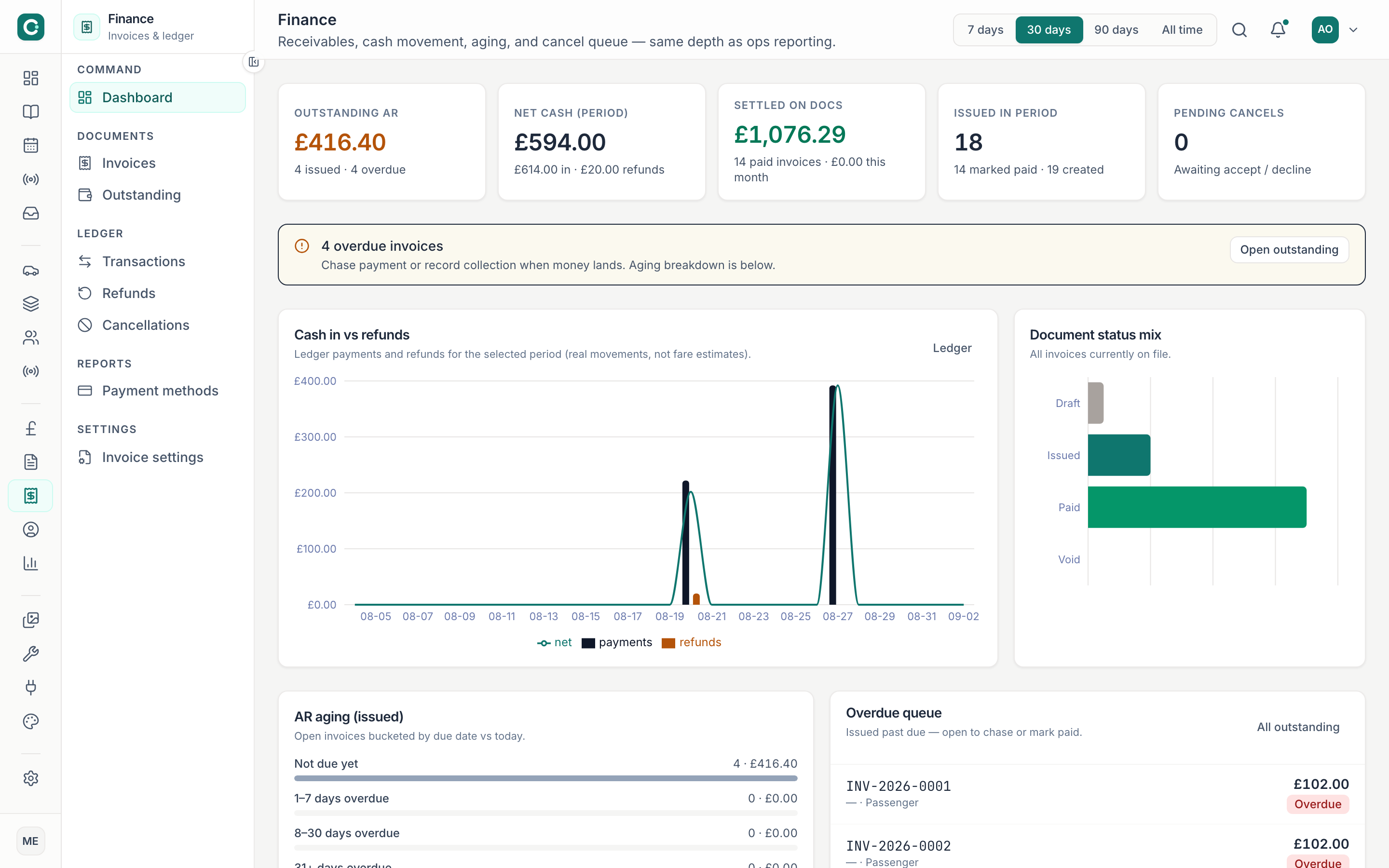Open the wrench tools icon in rail
This screenshot has height=868, width=1389.
pos(30,654)
